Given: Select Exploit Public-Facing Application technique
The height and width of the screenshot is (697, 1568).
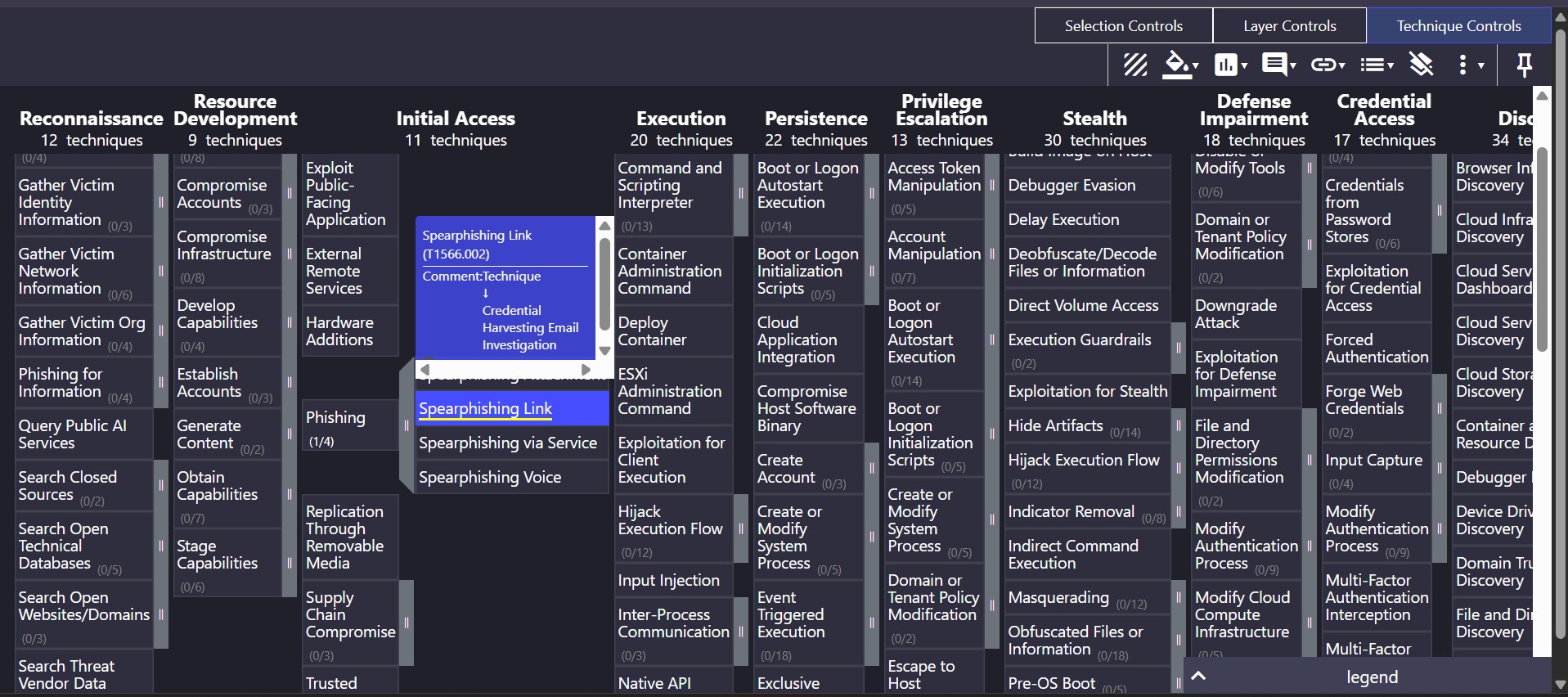Looking at the screenshot, I should 350,194.
